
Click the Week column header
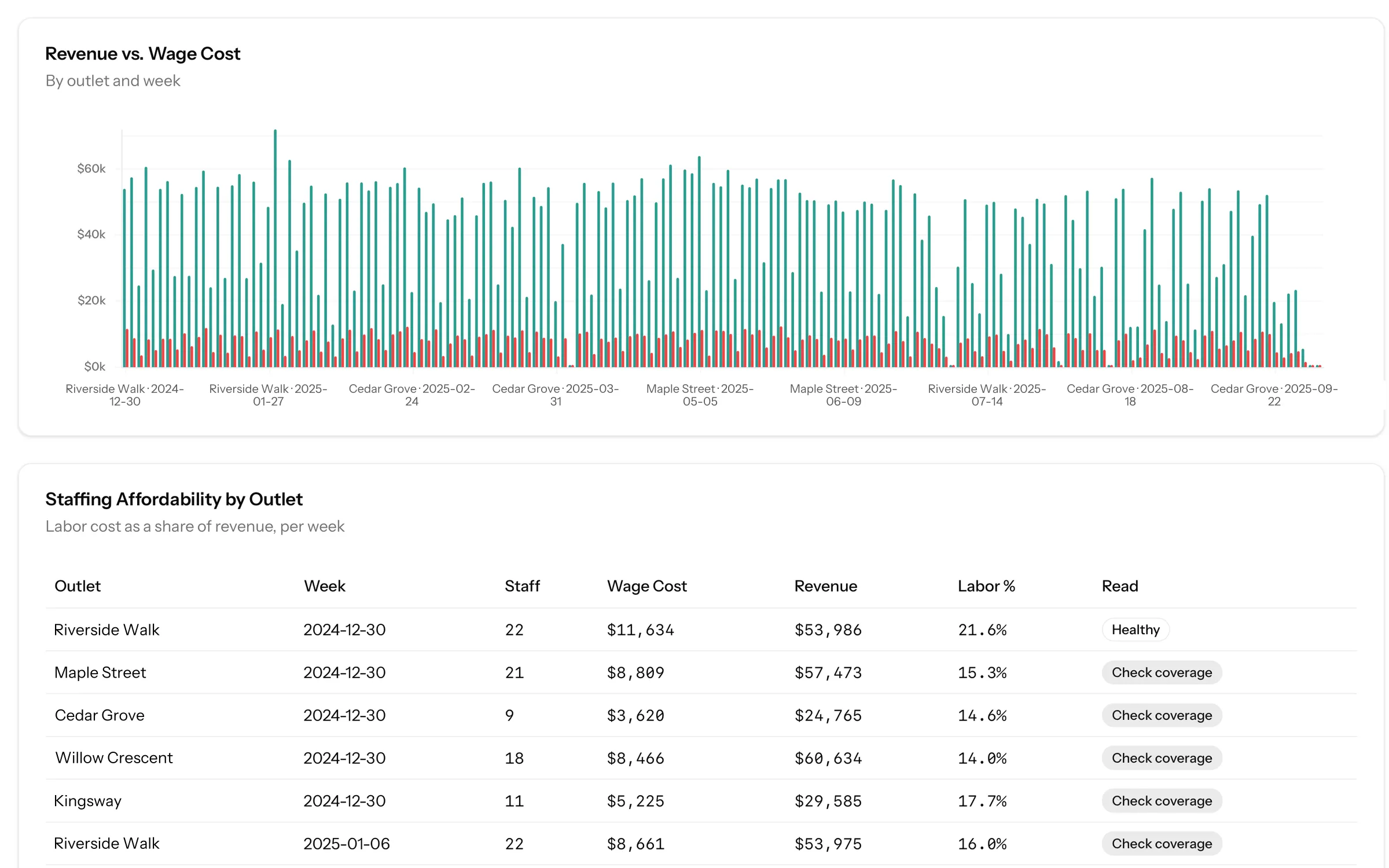coord(325,586)
